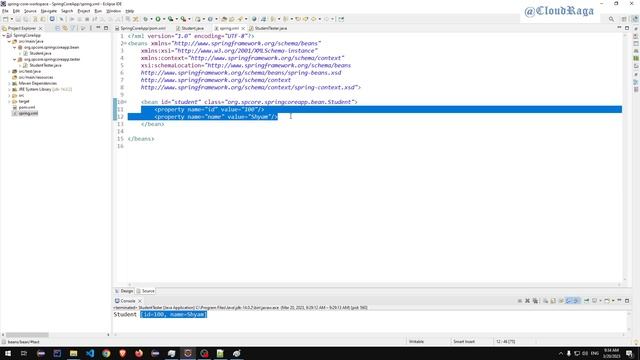The image size is (640, 360).
Task: Switch to the StudentTester.java editor tab
Action: click(268, 28)
